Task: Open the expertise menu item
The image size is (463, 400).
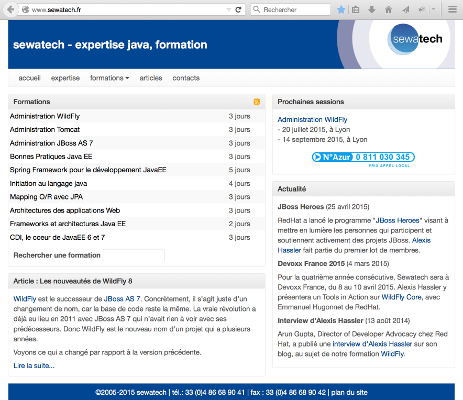Action: coord(65,78)
